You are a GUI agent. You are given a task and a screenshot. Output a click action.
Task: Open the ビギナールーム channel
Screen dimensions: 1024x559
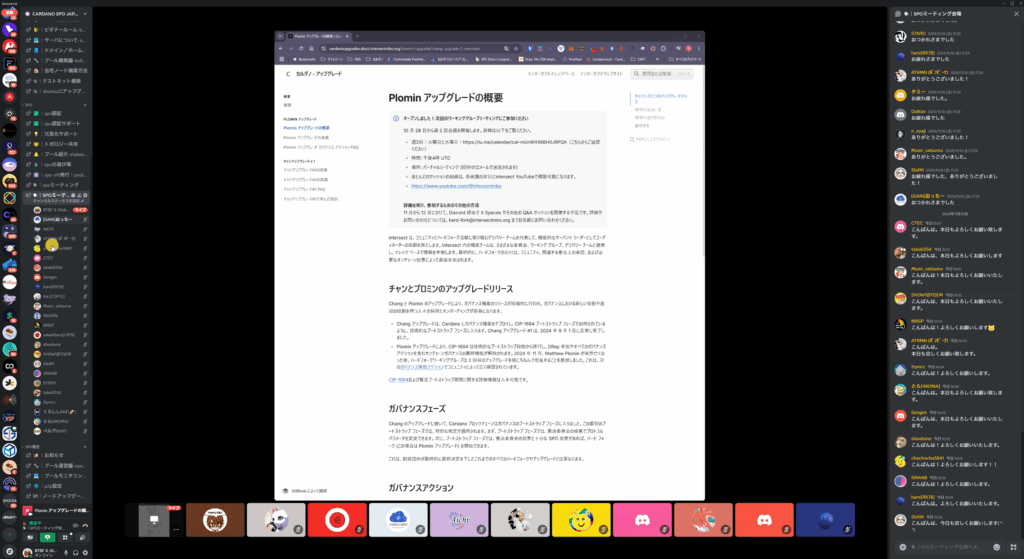[56, 29]
